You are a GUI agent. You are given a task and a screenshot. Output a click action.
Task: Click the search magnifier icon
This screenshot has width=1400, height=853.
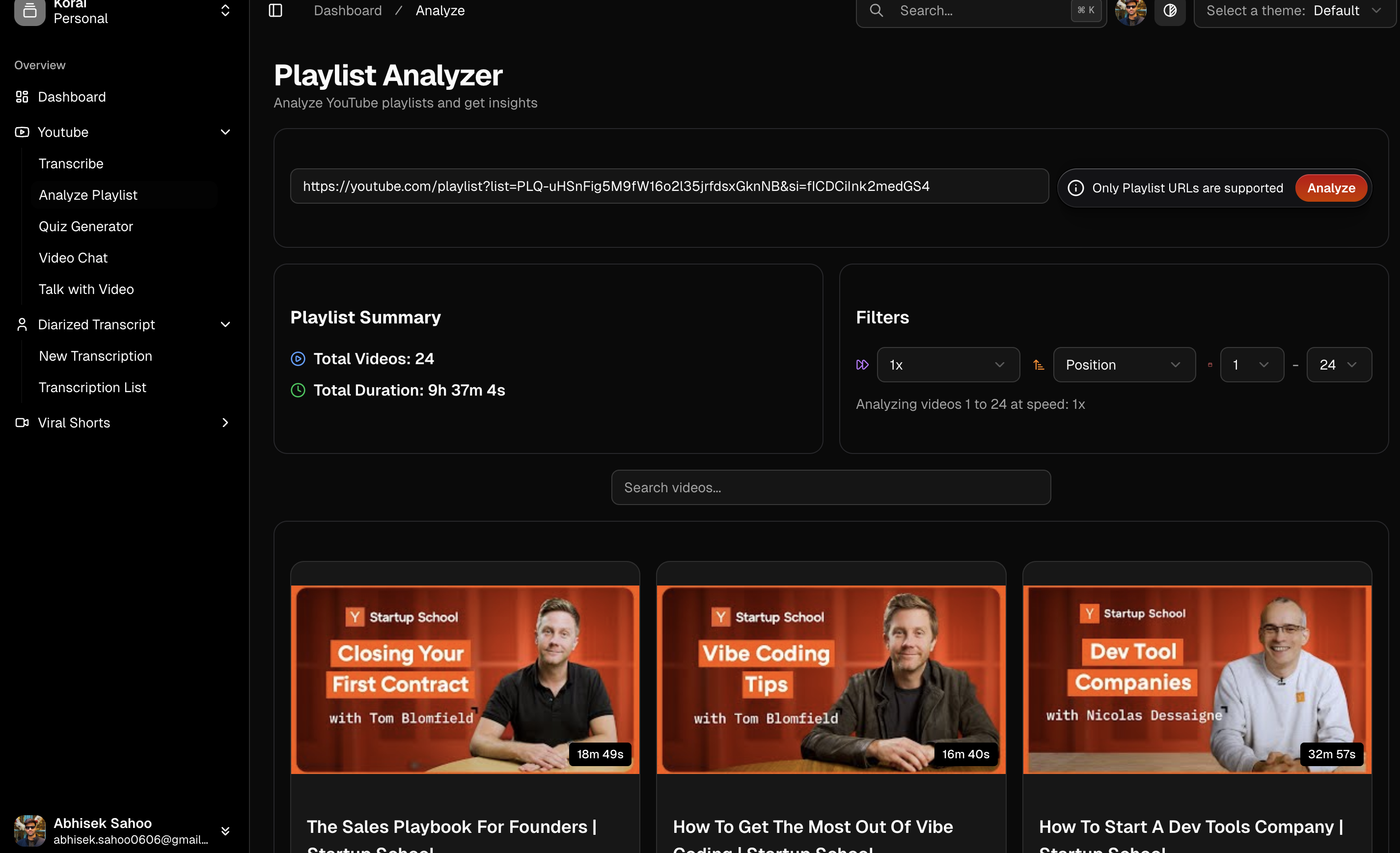click(x=876, y=10)
